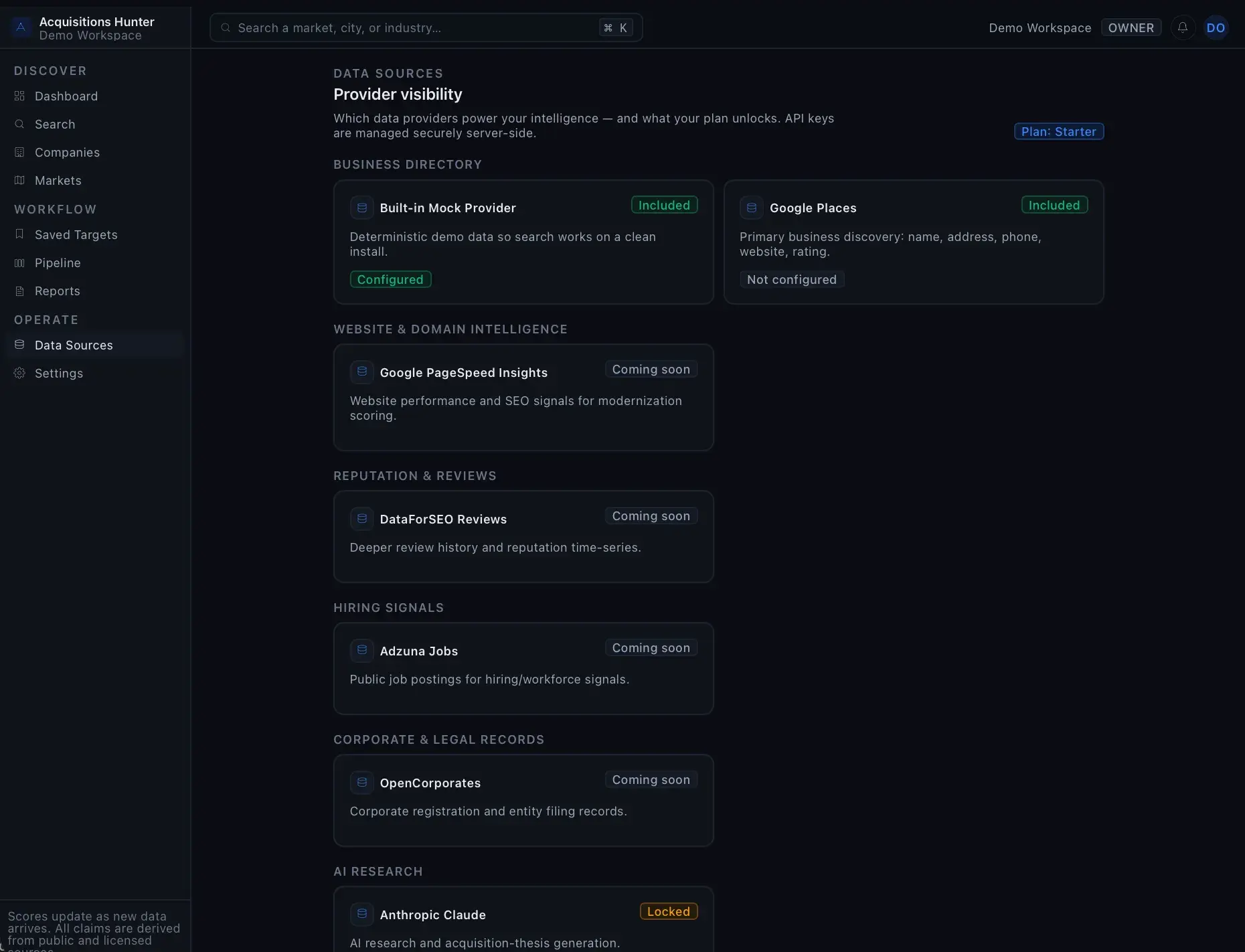This screenshot has width=1245, height=952.
Task: Navigate to Markets
Action: pyautogui.click(x=95, y=180)
